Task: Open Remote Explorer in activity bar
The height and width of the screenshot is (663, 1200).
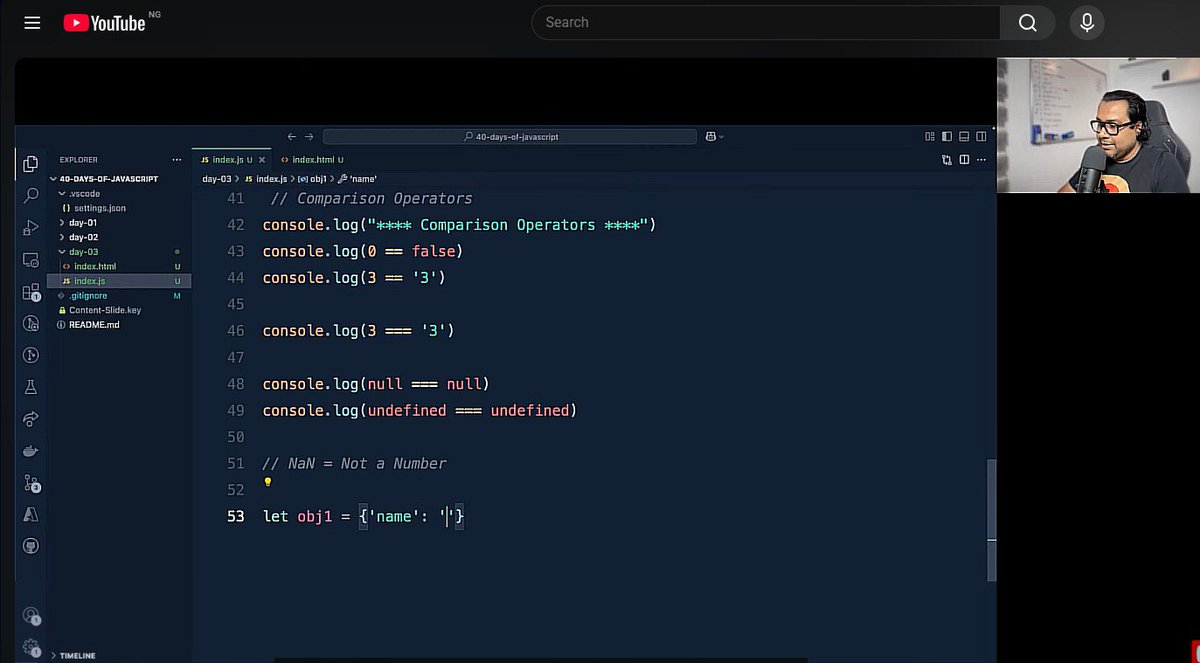Action: pos(31,259)
